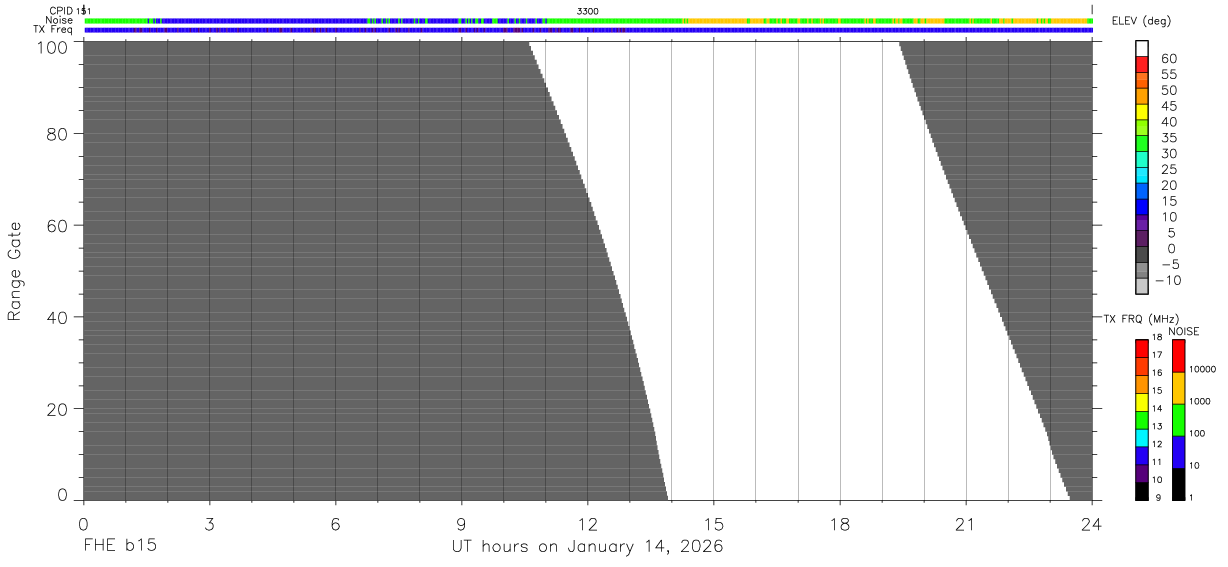This screenshot has height=567, width=1228.
Task: Click the red swatch in ELEV color bar
Action: [x=1142, y=63]
